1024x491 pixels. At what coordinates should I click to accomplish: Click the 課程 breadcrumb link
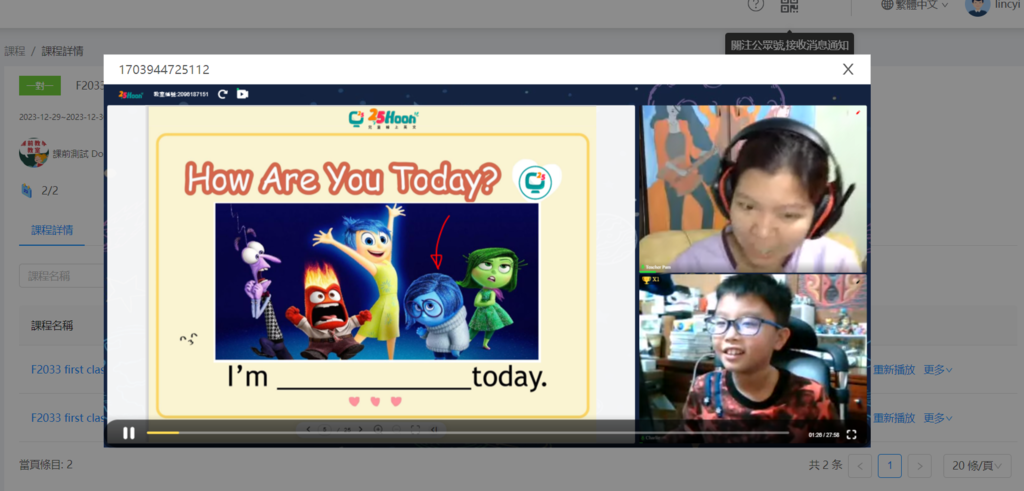click(14, 51)
